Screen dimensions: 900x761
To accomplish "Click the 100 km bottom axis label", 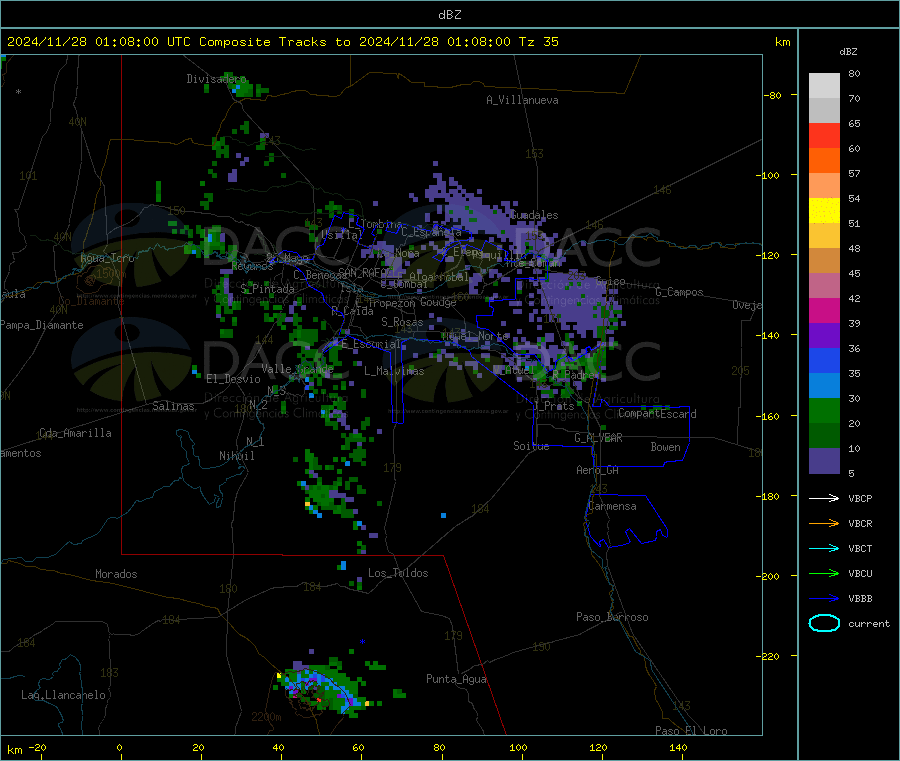I will point(518,747).
